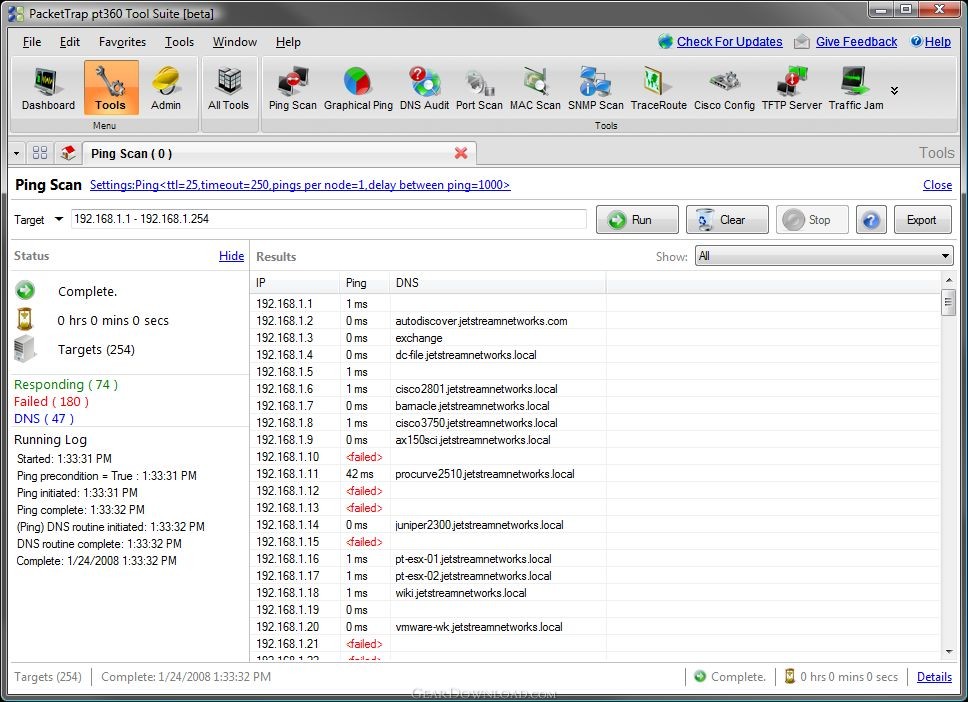Screen dimensions: 968x702
Task: Open the Admin section
Action: (165, 89)
